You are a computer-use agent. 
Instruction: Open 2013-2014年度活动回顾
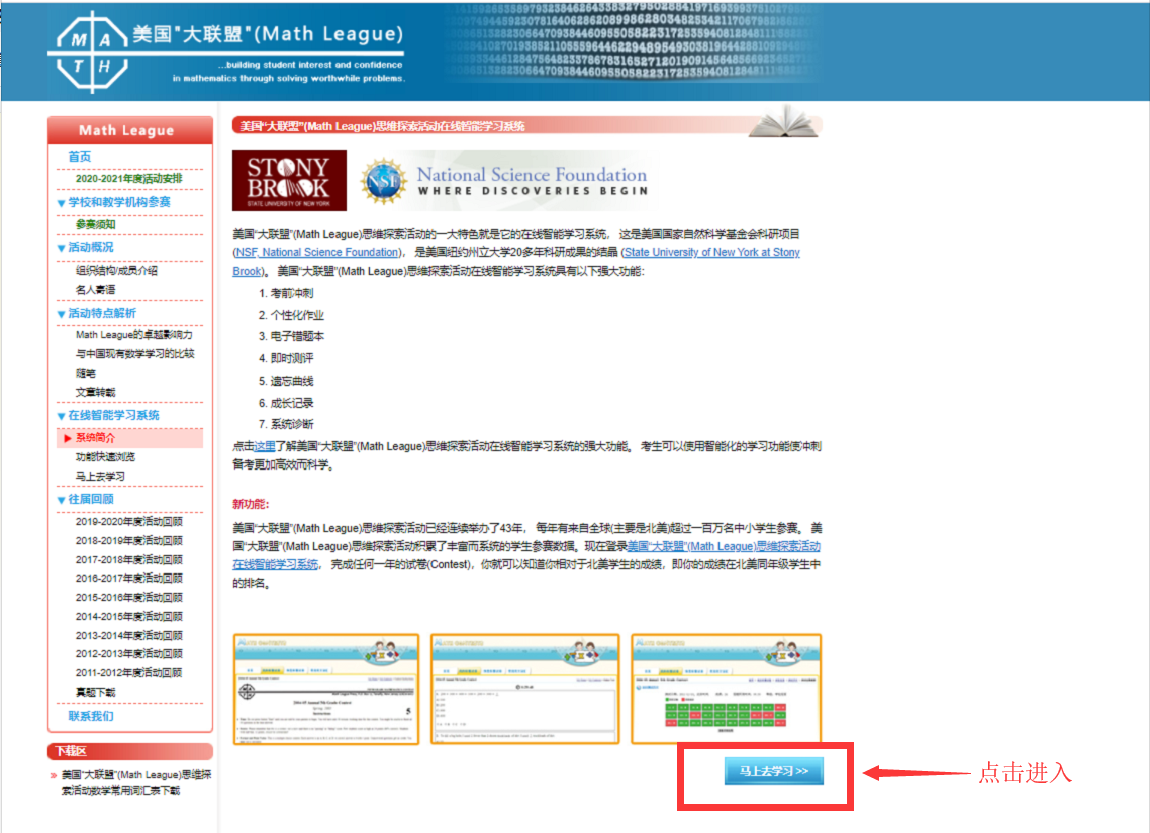tap(129, 636)
